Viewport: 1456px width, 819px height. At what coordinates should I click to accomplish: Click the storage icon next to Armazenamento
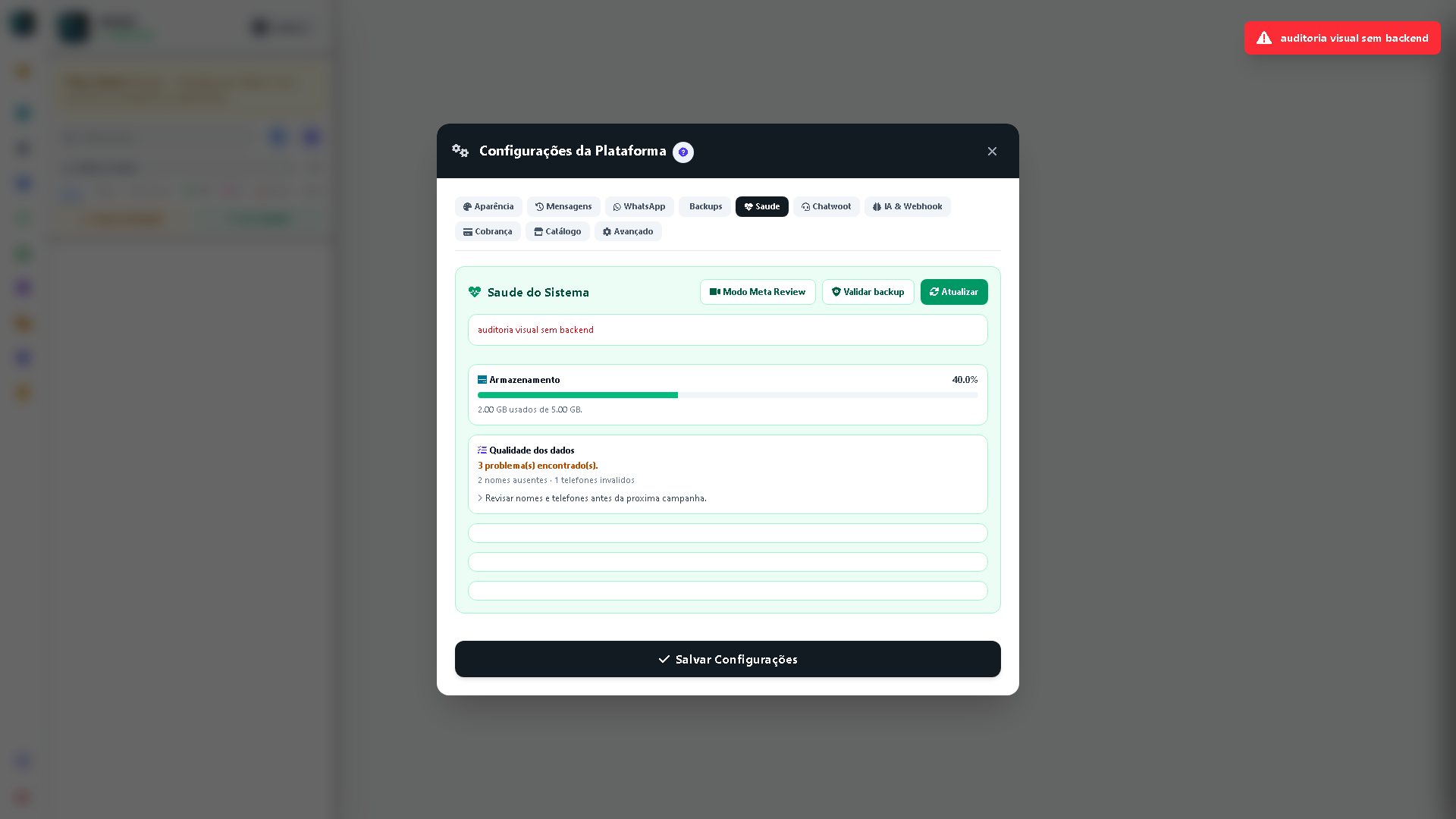point(482,380)
